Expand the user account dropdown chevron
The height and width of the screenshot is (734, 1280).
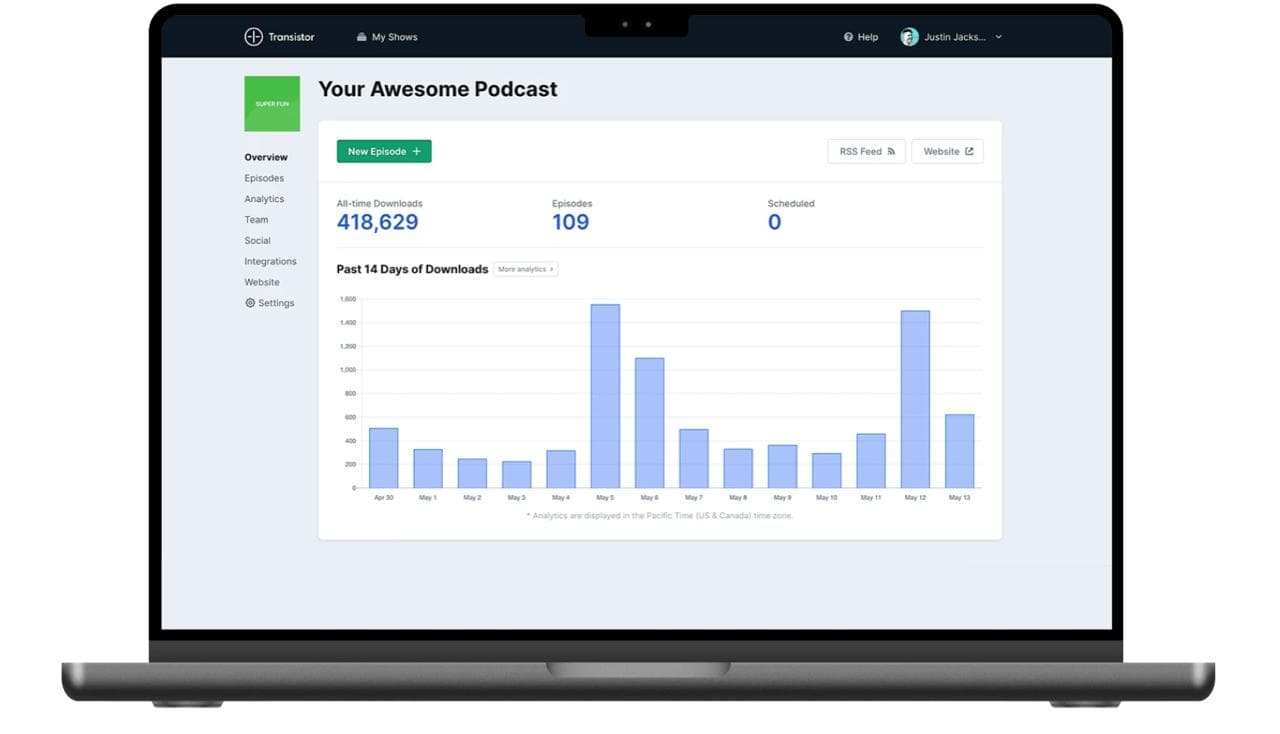(x=998, y=37)
